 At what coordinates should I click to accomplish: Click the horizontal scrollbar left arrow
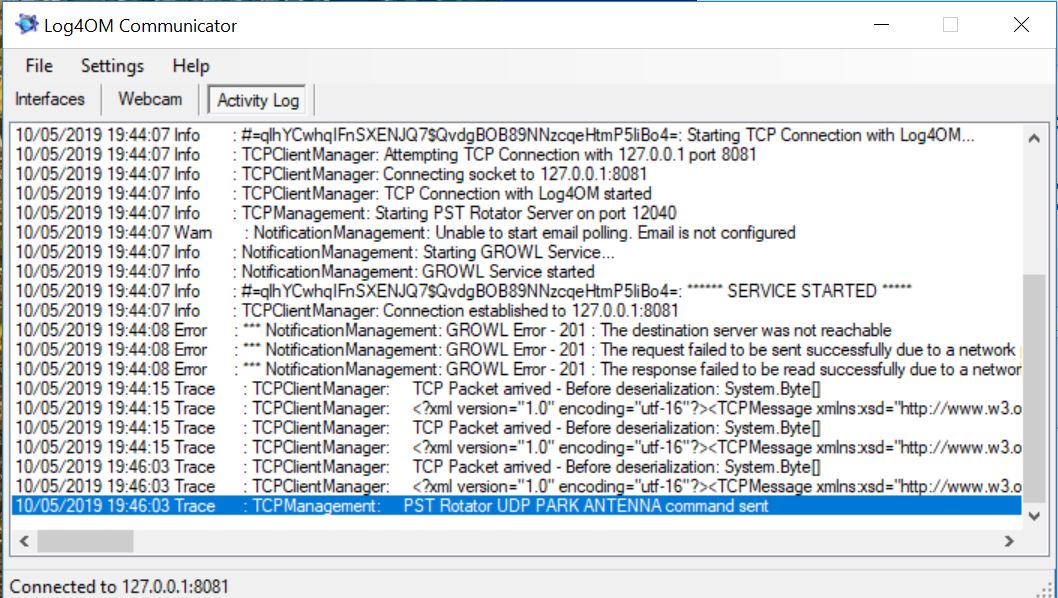point(24,541)
